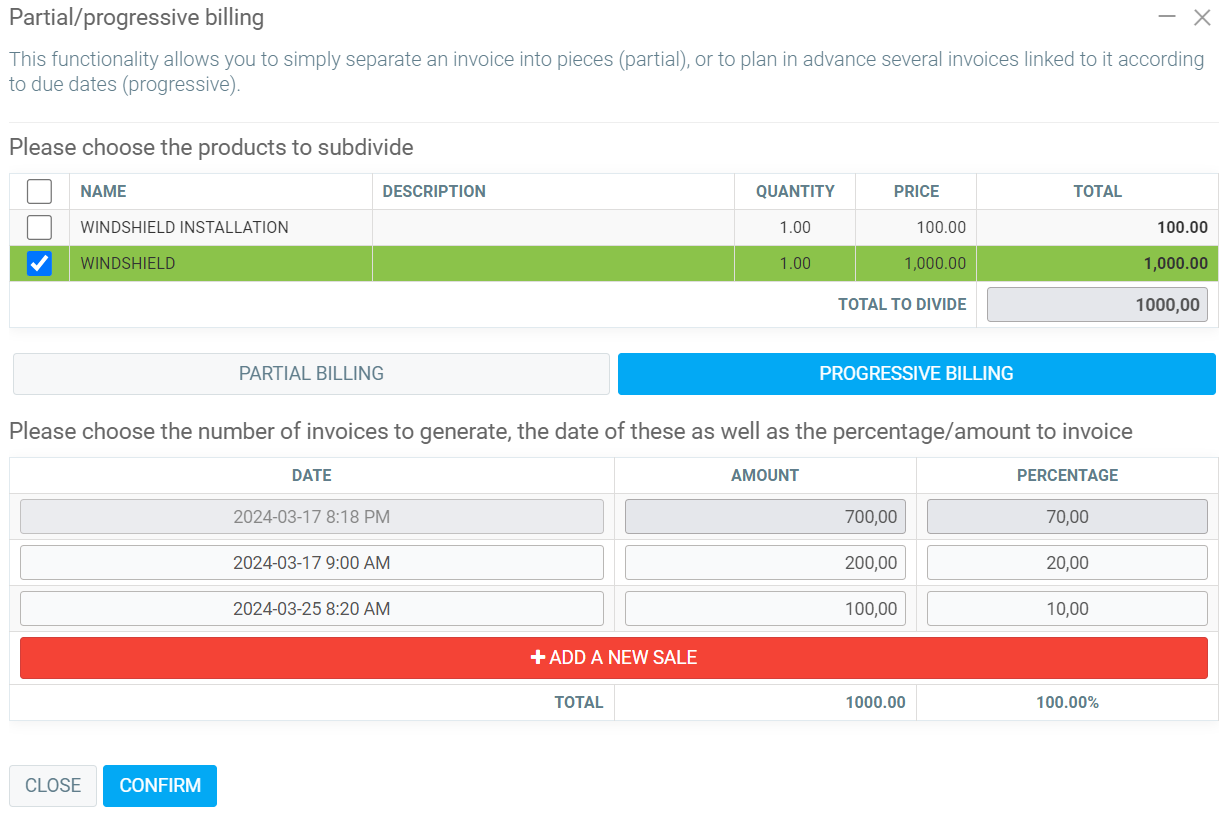This screenshot has height=813, width=1224.
Task: Switch to the Partial Billing tab
Action: click(311, 373)
